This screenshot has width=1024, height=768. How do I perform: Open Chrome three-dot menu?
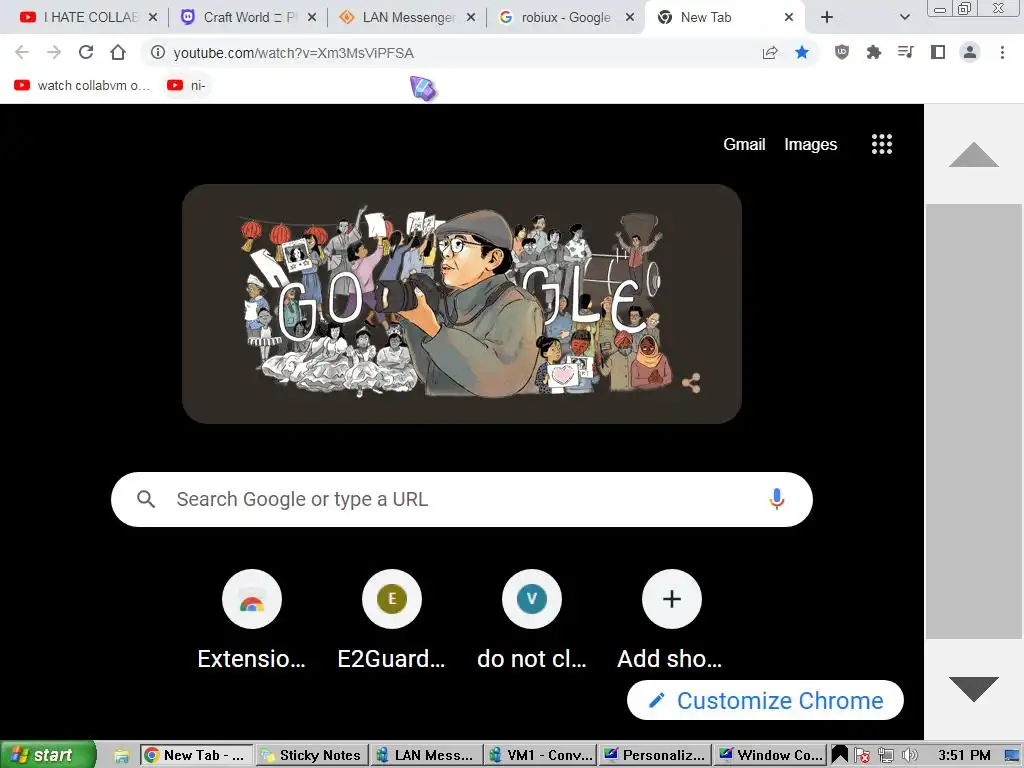coord(1002,52)
